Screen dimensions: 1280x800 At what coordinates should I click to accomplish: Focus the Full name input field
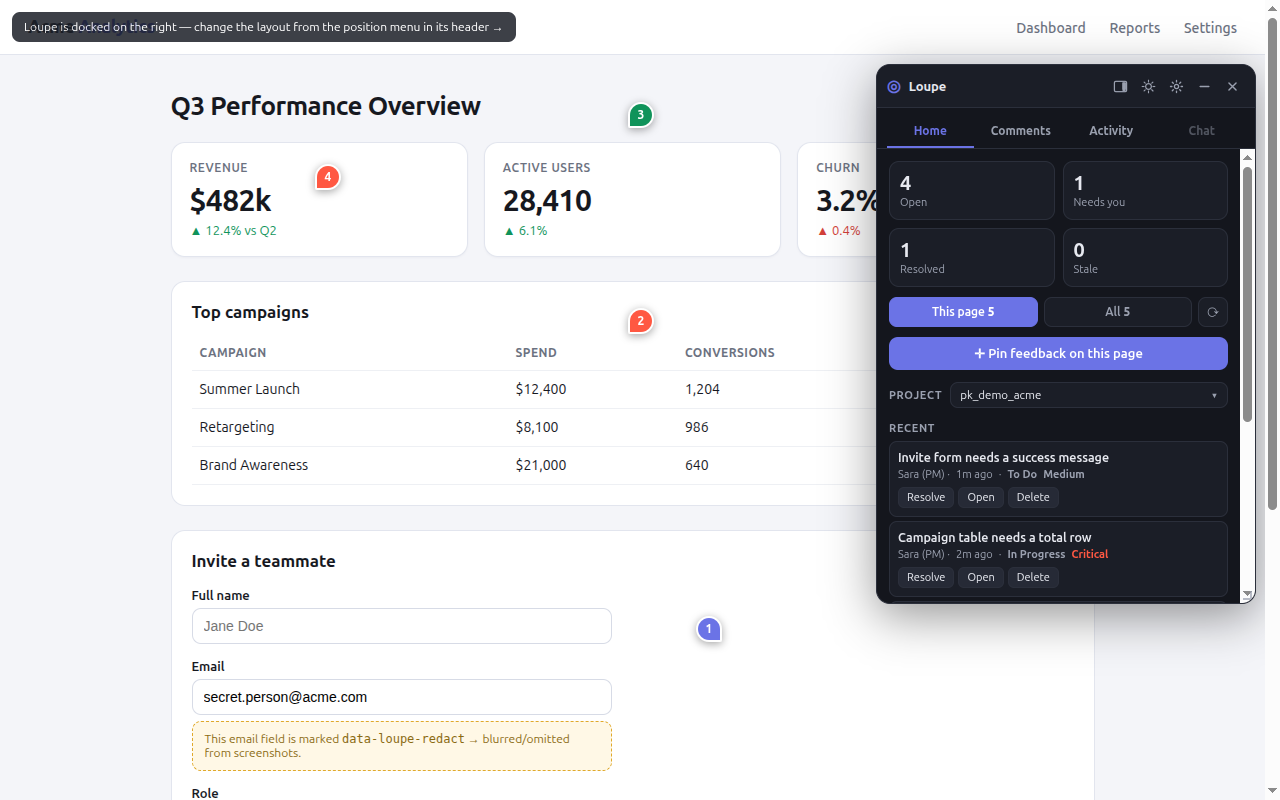[x=402, y=626]
